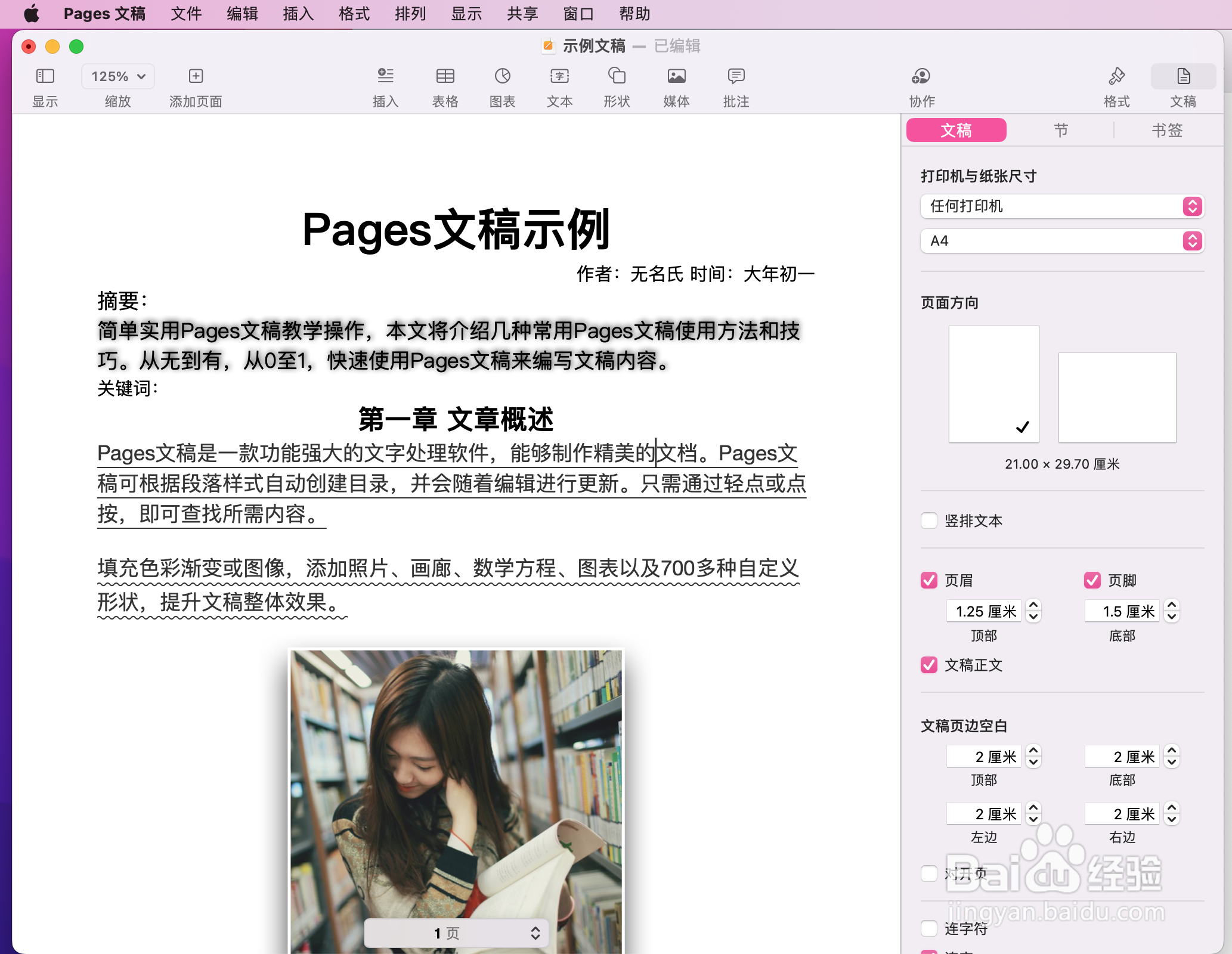Screen dimensions: 1232x954
Task: Click the document title 示例文稿 in titlebar
Action: tap(594, 46)
